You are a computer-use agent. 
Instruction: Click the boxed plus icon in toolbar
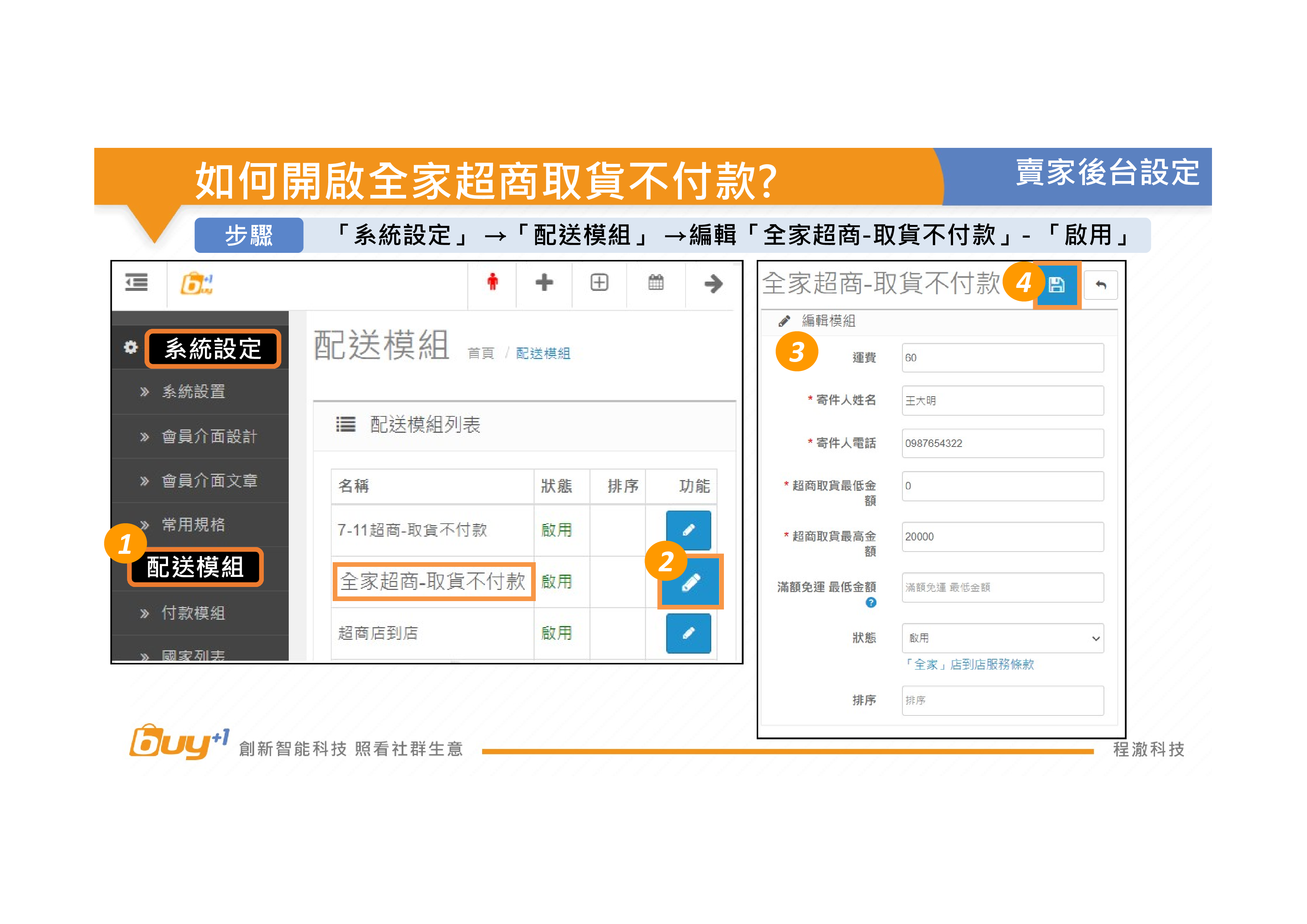point(599,282)
